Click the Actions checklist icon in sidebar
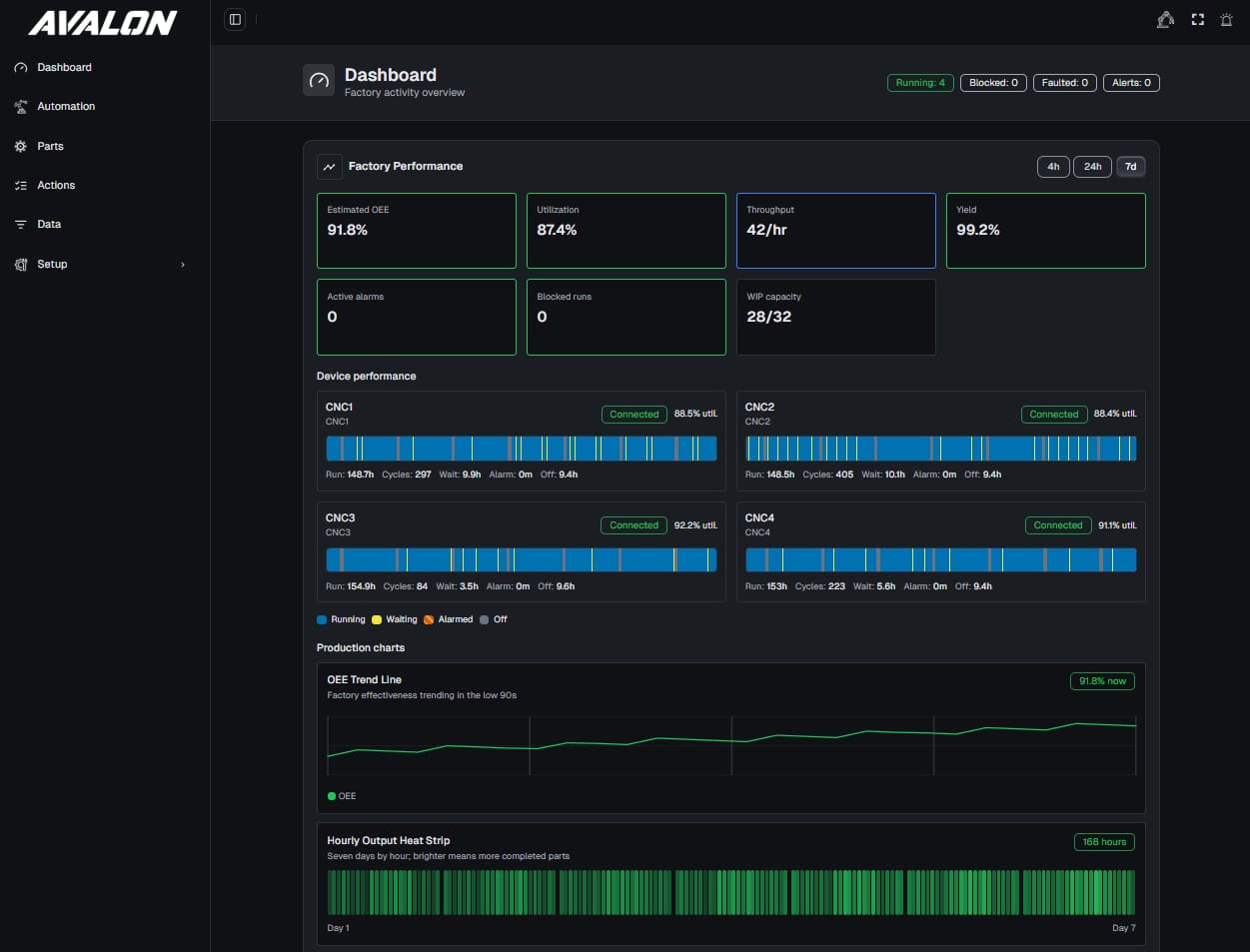The height and width of the screenshot is (952, 1250). tap(21, 186)
